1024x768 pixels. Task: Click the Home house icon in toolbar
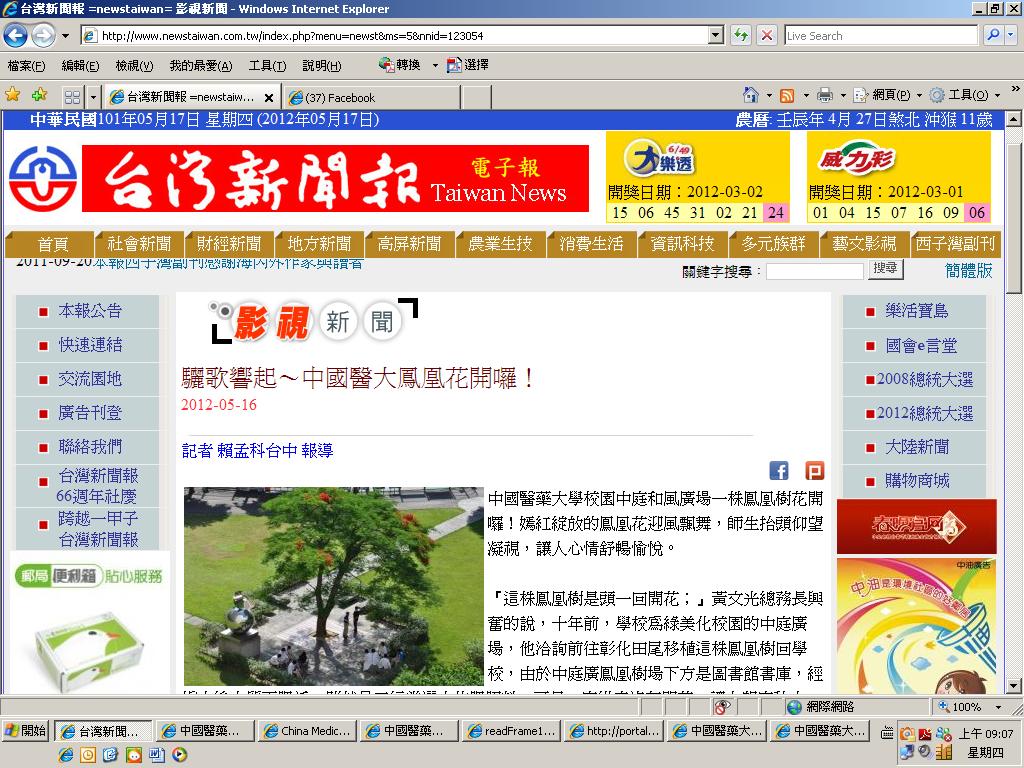[x=751, y=95]
